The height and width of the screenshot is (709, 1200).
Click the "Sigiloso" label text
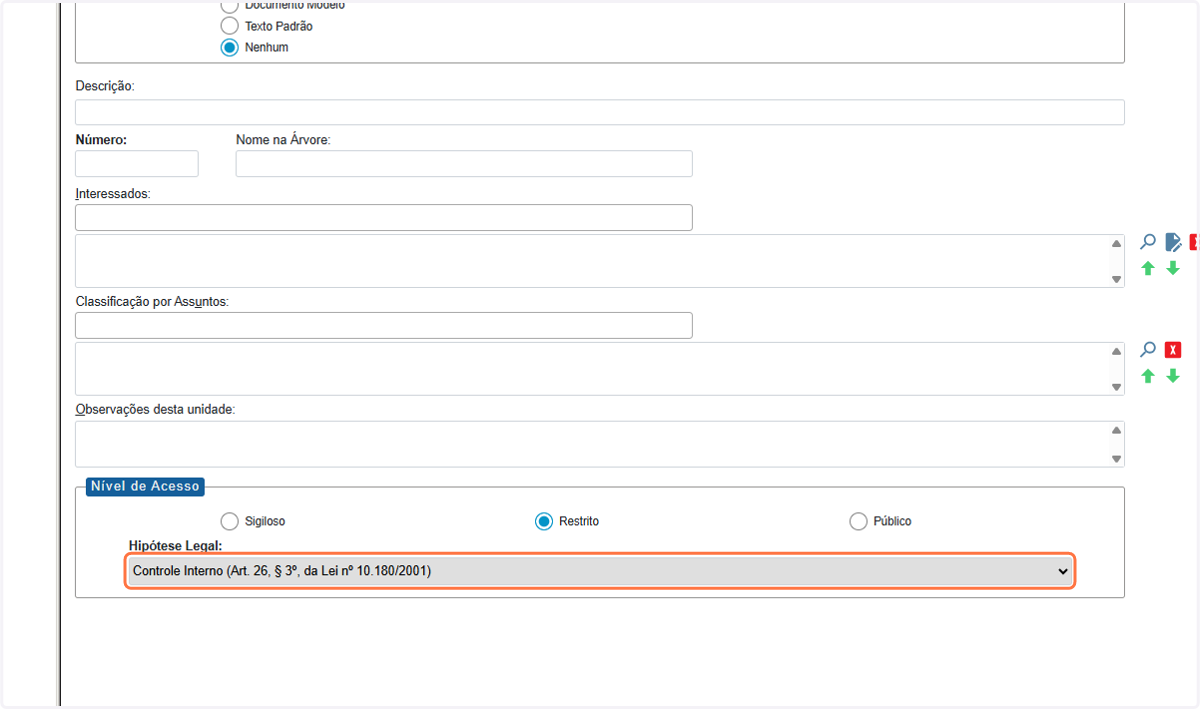point(265,521)
